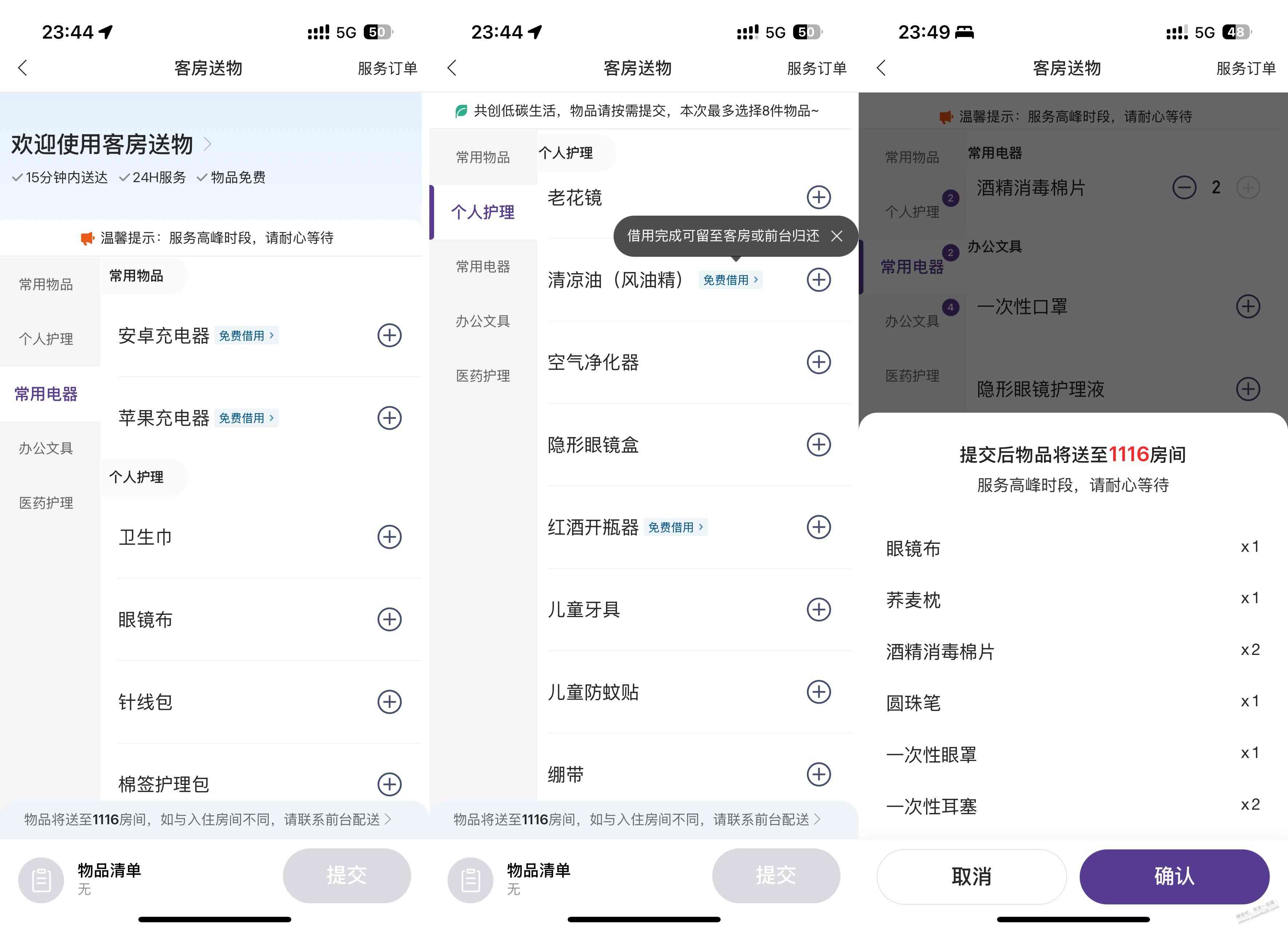Open the 物品清单 cart icon, middle screen
Viewport: 1288px width, 931px height.
[x=470, y=880]
